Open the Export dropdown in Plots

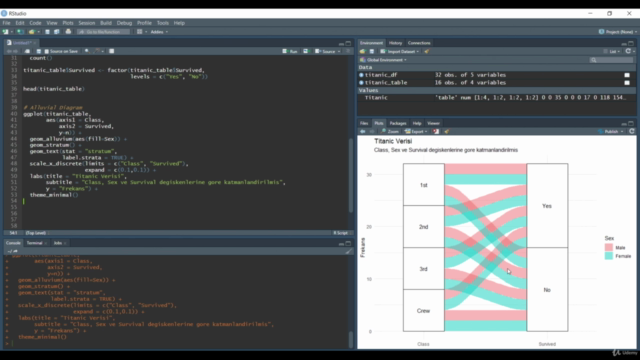pos(416,131)
